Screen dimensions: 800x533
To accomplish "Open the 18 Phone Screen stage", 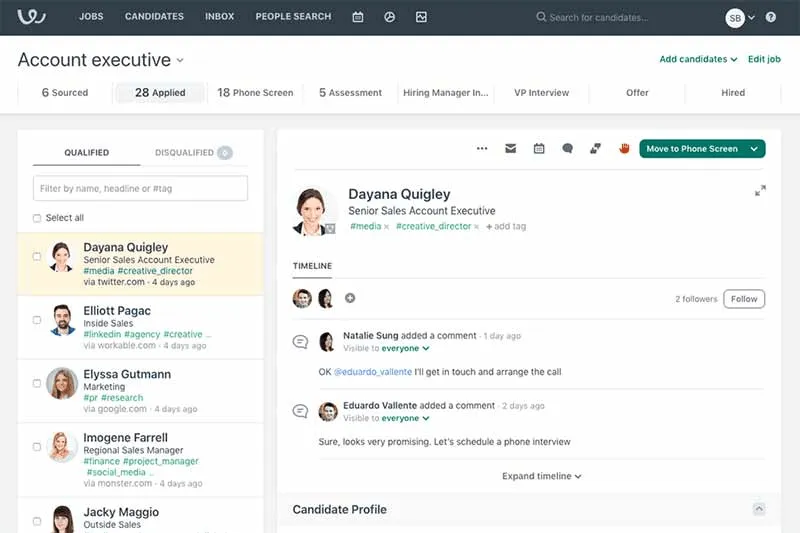I will click(255, 92).
